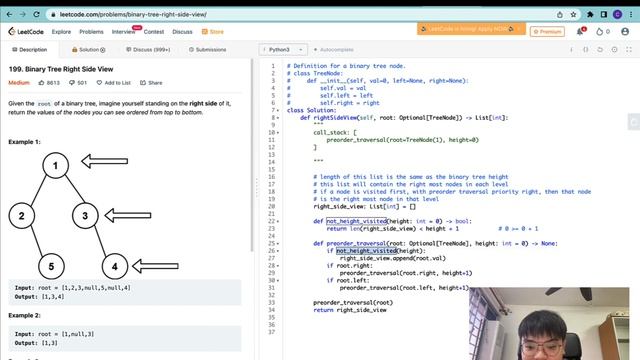Viewport: 640px width, 360px height.
Task: Click the panel divider handle between description and editor
Action: [x=256, y=188]
